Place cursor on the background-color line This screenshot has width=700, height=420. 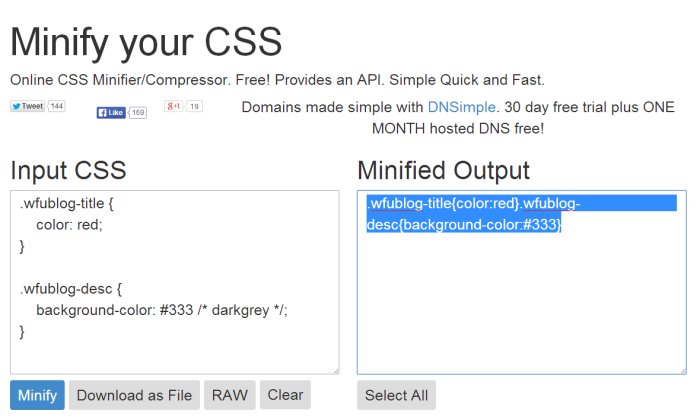point(162,310)
